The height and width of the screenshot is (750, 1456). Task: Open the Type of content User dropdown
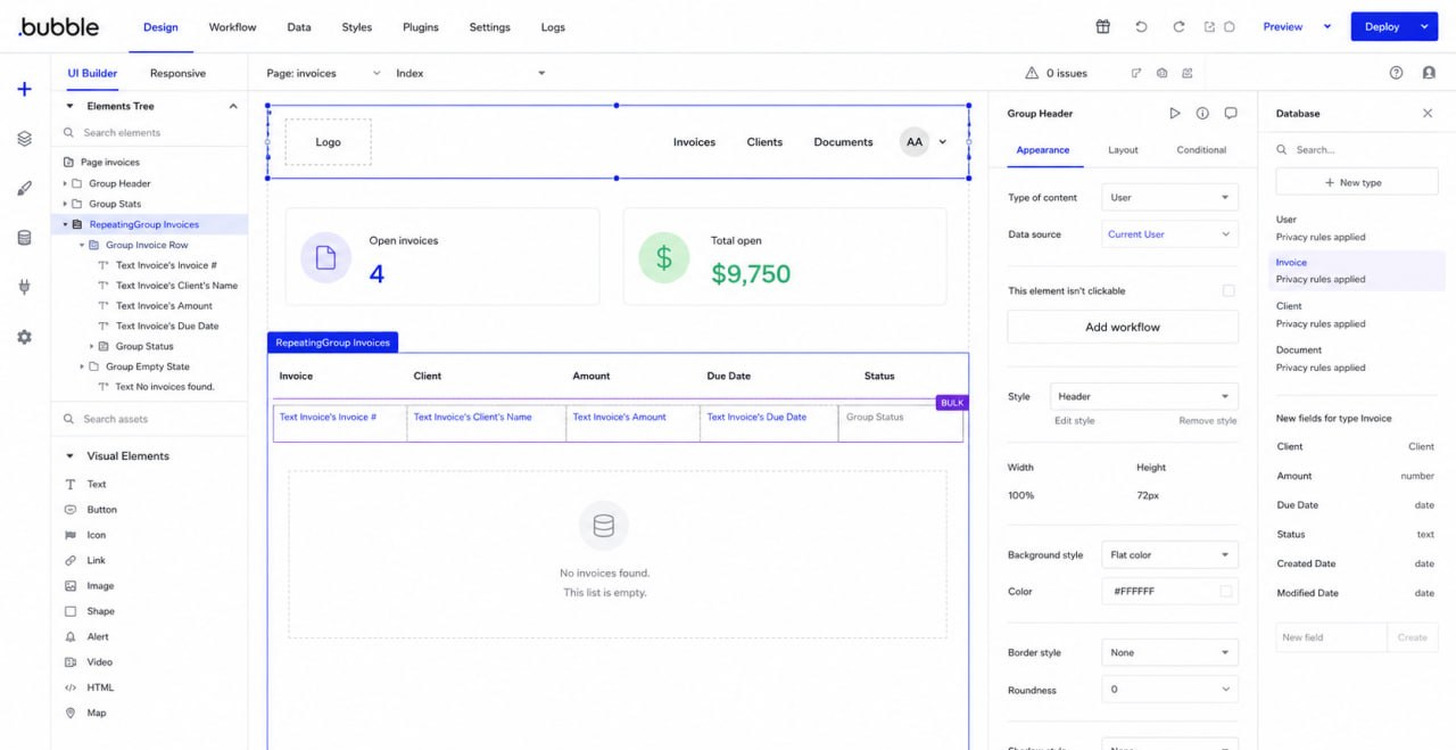(1169, 198)
